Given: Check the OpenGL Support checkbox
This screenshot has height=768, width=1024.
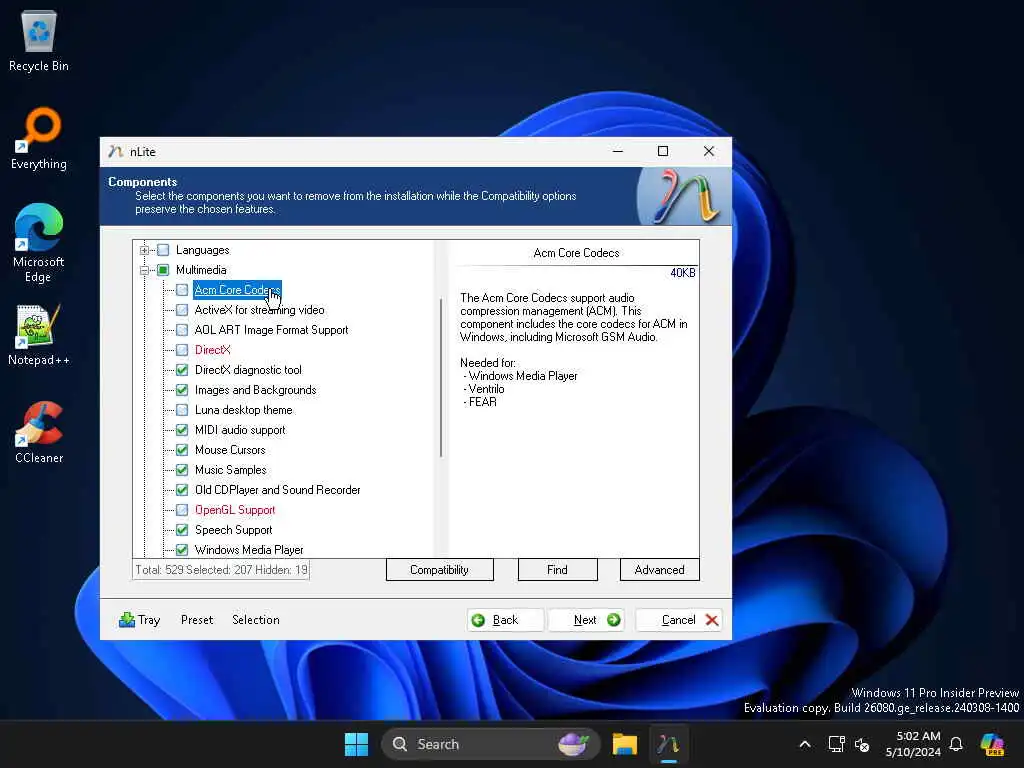Looking at the screenshot, I should point(182,510).
